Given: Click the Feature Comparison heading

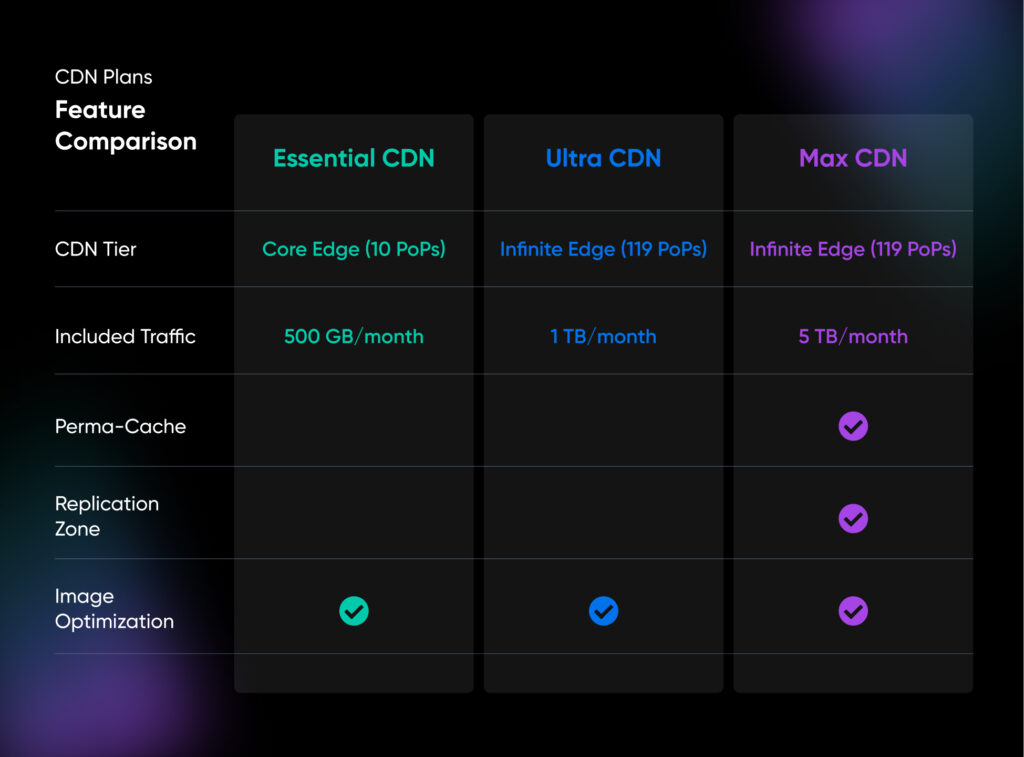Looking at the screenshot, I should pyautogui.click(x=125, y=126).
